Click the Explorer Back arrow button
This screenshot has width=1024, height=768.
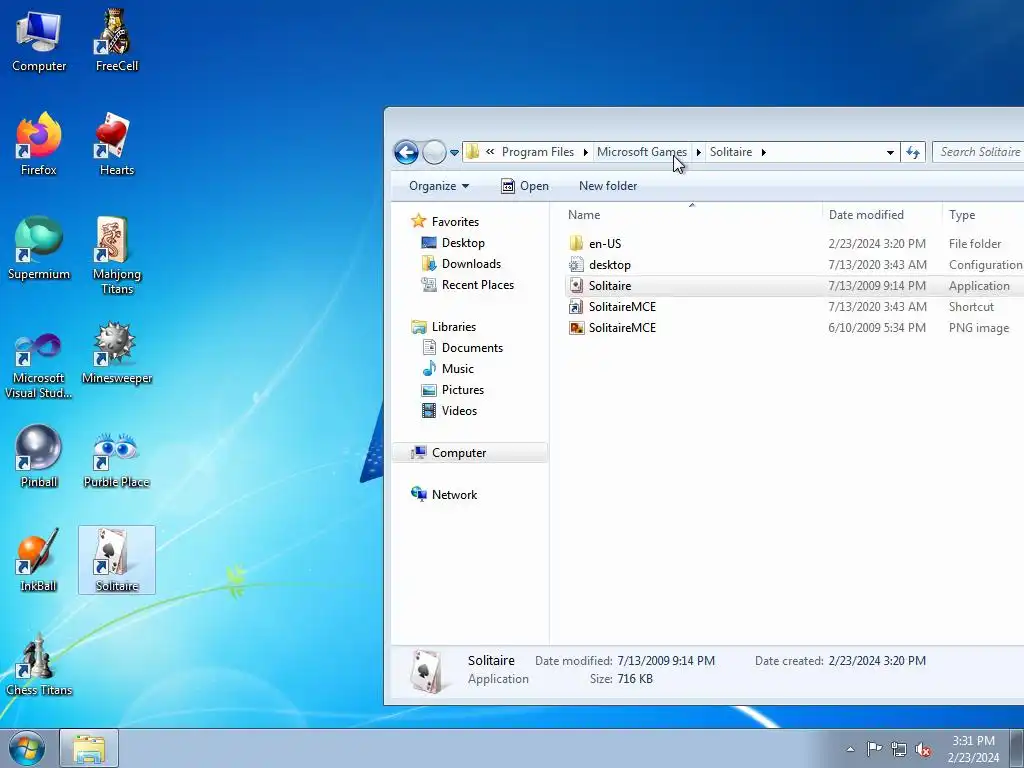pyautogui.click(x=406, y=152)
